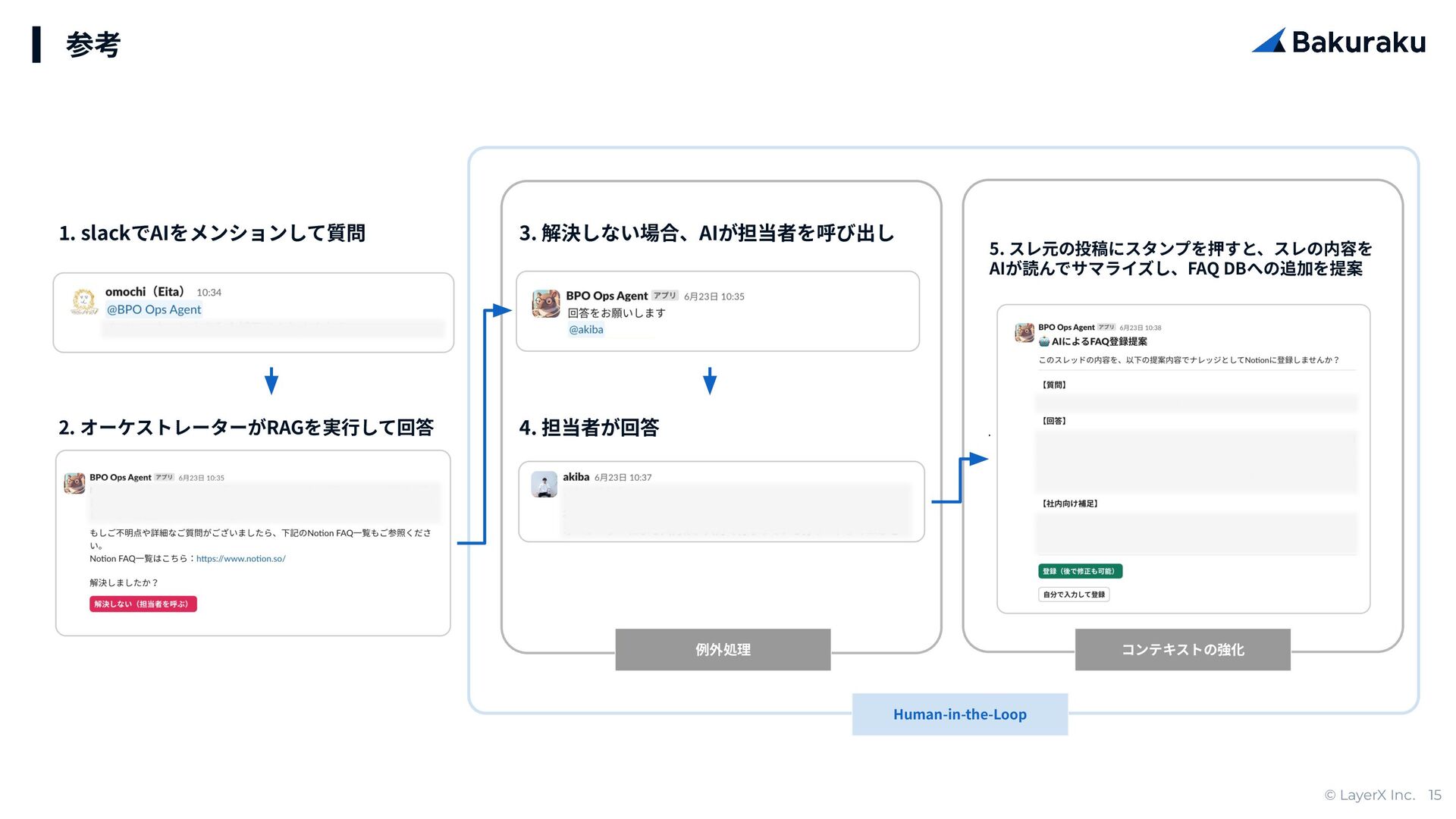
Task: Click BPO Ops Agent avatar in FAQ proposal
Action: click(1025, 332)
